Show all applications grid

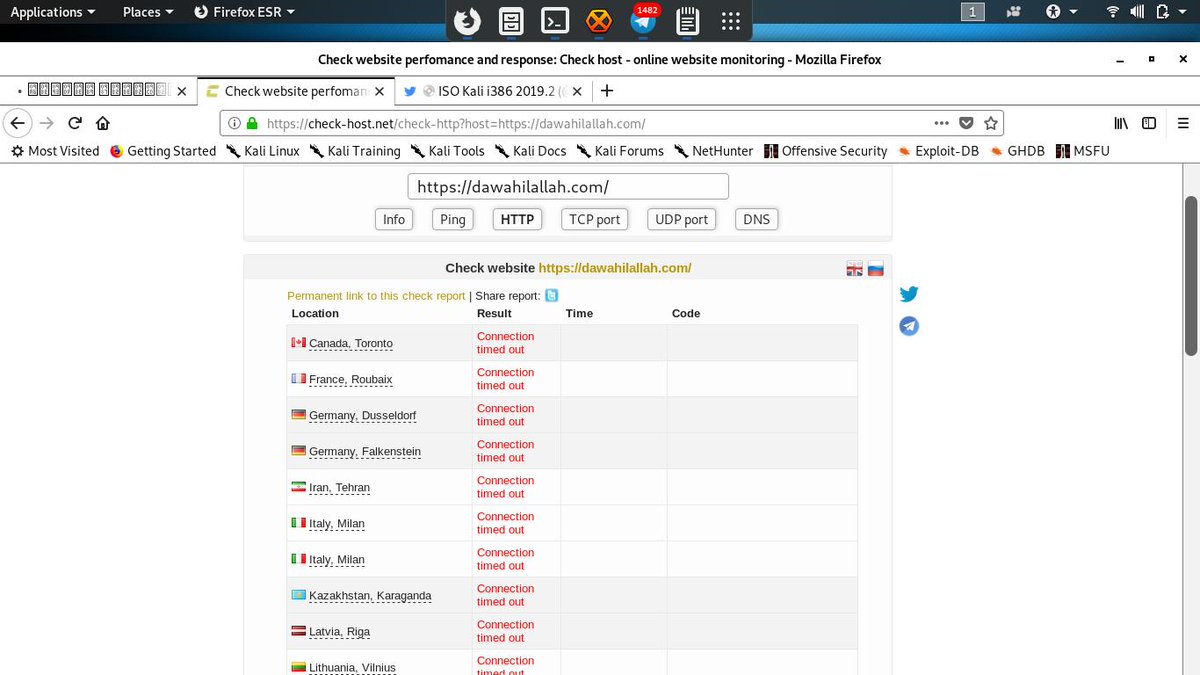tap(731, 20)
